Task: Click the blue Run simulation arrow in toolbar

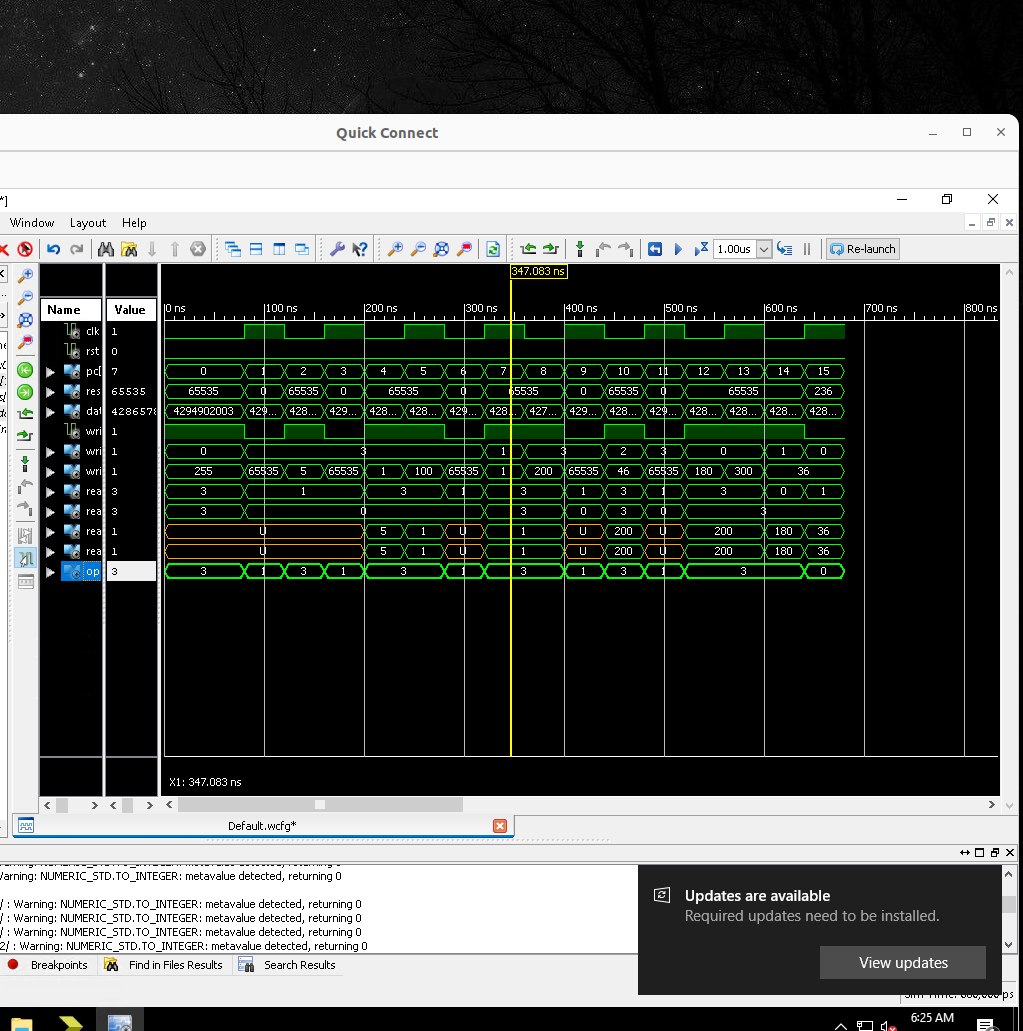Action: [x=678, y=249]
